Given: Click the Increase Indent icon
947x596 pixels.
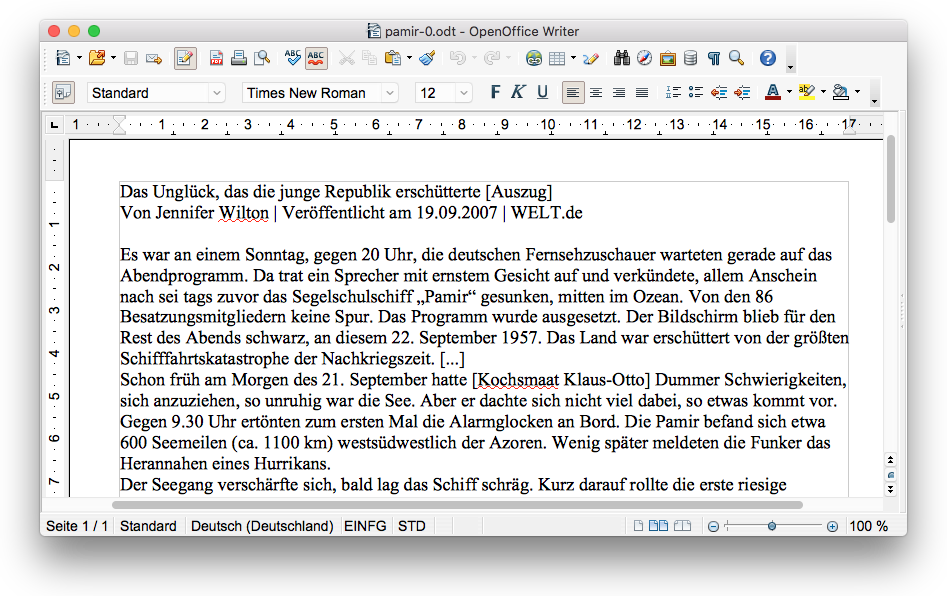Looking at the screenshot, I should point(742,92).
